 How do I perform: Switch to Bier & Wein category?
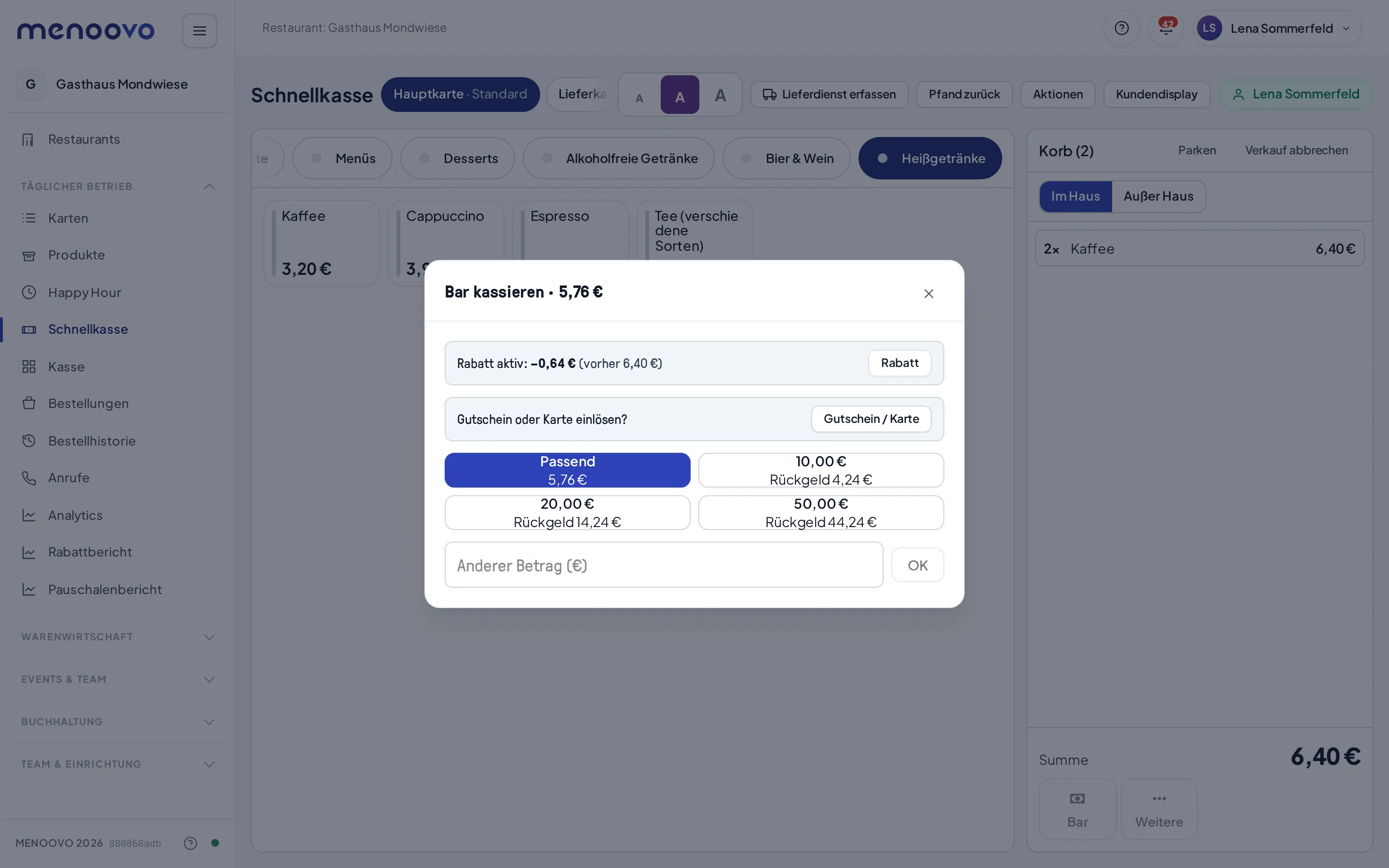(x=786, y=159)
